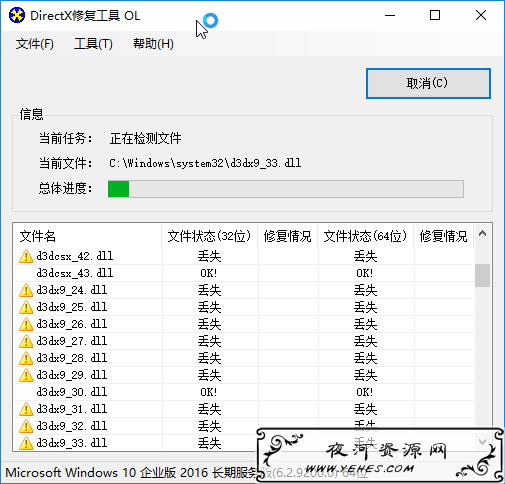Click 64-bit 丢失 status of d3dcsx_42.dll
Screen dimensions: 505x484
coord(365,256)
